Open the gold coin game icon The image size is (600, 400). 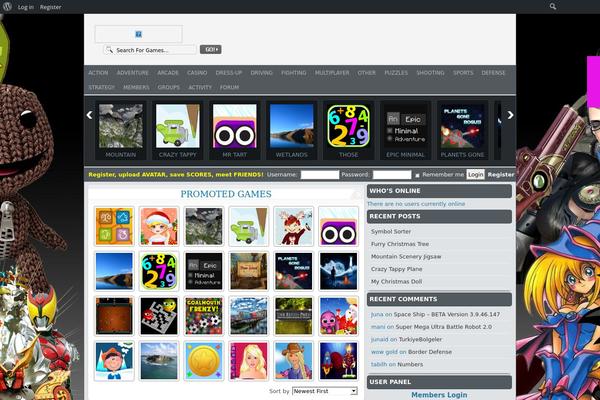pyautogui.click(x=204, y=361)
